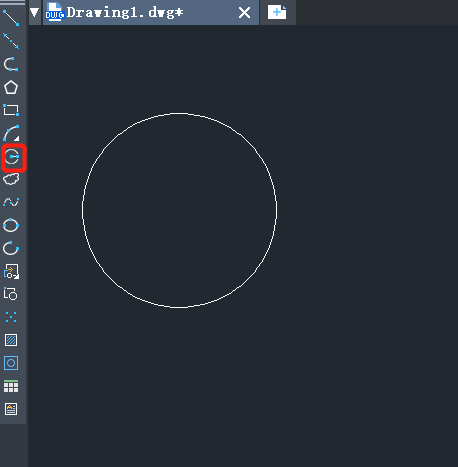Screen dimensions: 458x467
Task: Select the Line tool
Action: pyautogui.click(x=11, y=18)
